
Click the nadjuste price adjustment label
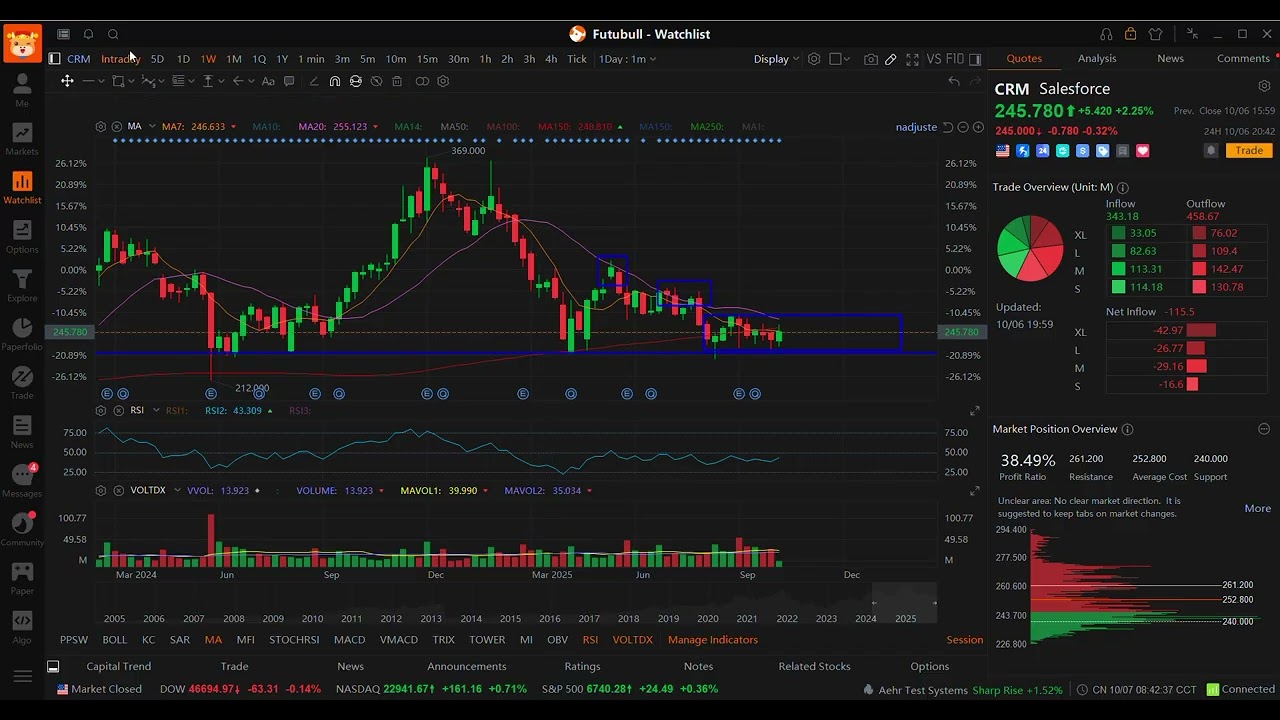pyautogui.click(x=916, y=127)
